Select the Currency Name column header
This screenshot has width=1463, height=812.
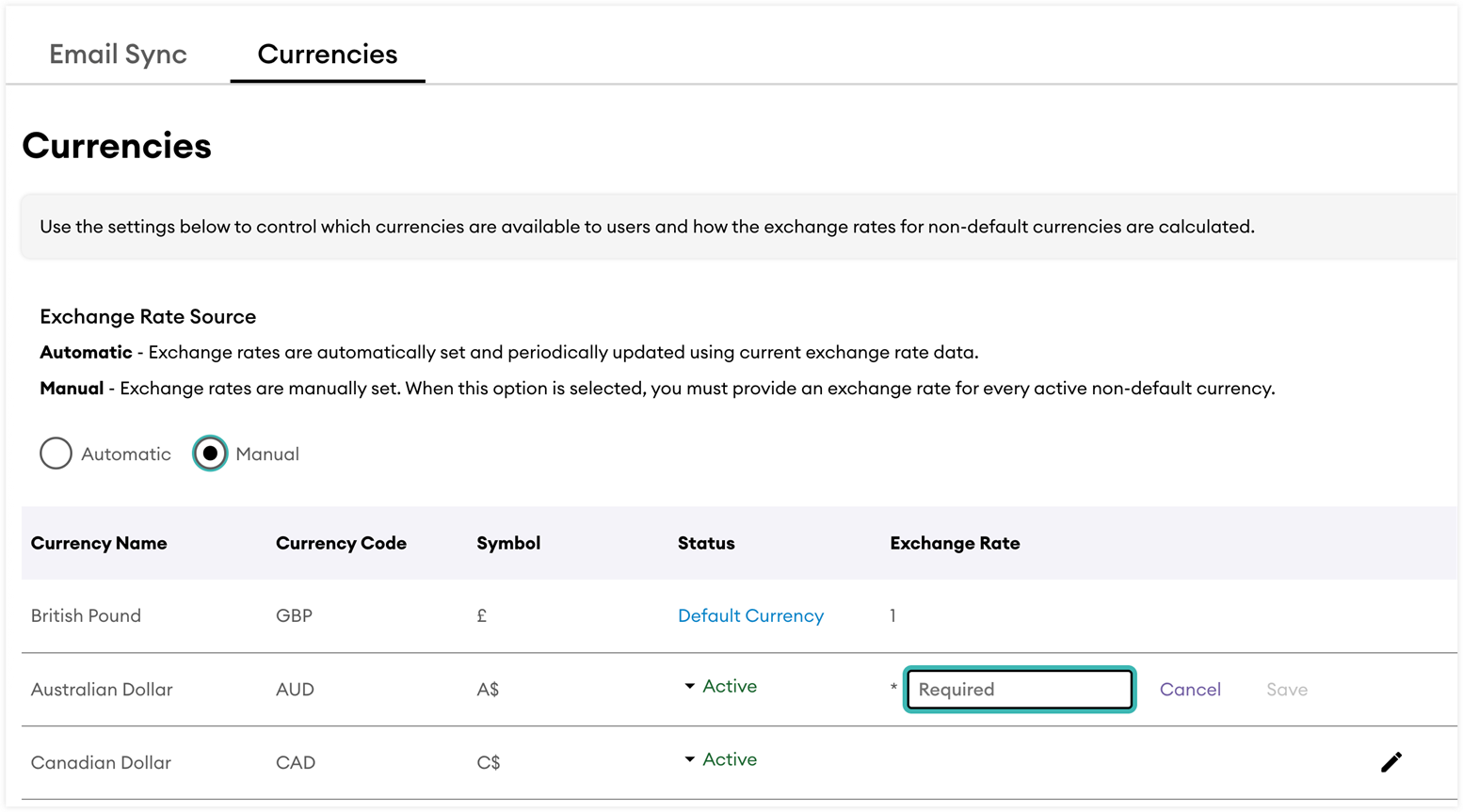pyautogui.click(x=98, y=543)
